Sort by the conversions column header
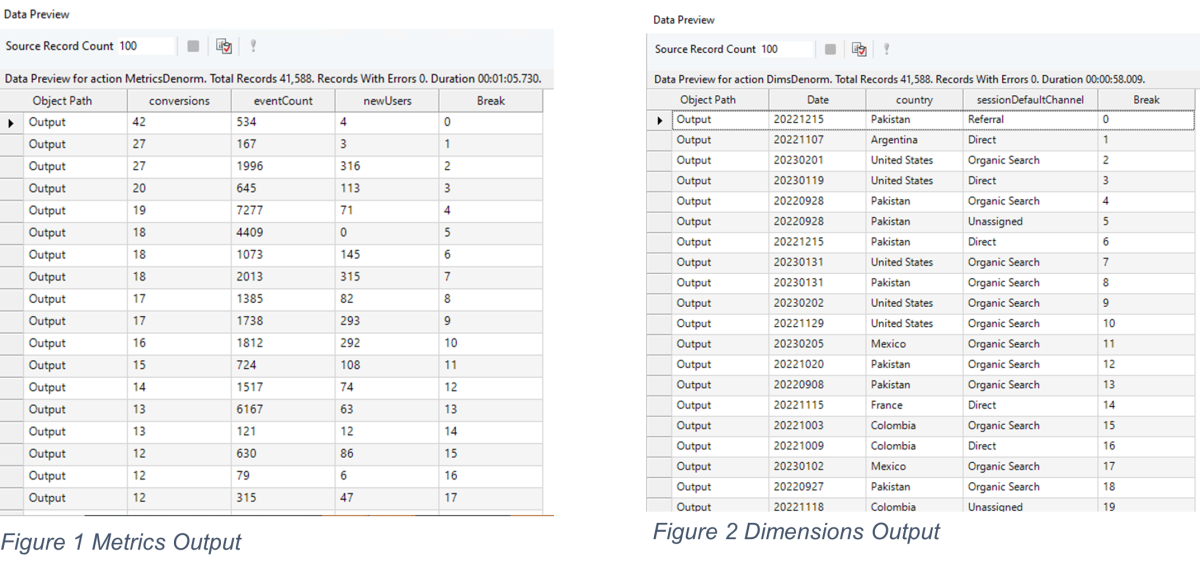1200x581 pixels. [x=179, y=100]
